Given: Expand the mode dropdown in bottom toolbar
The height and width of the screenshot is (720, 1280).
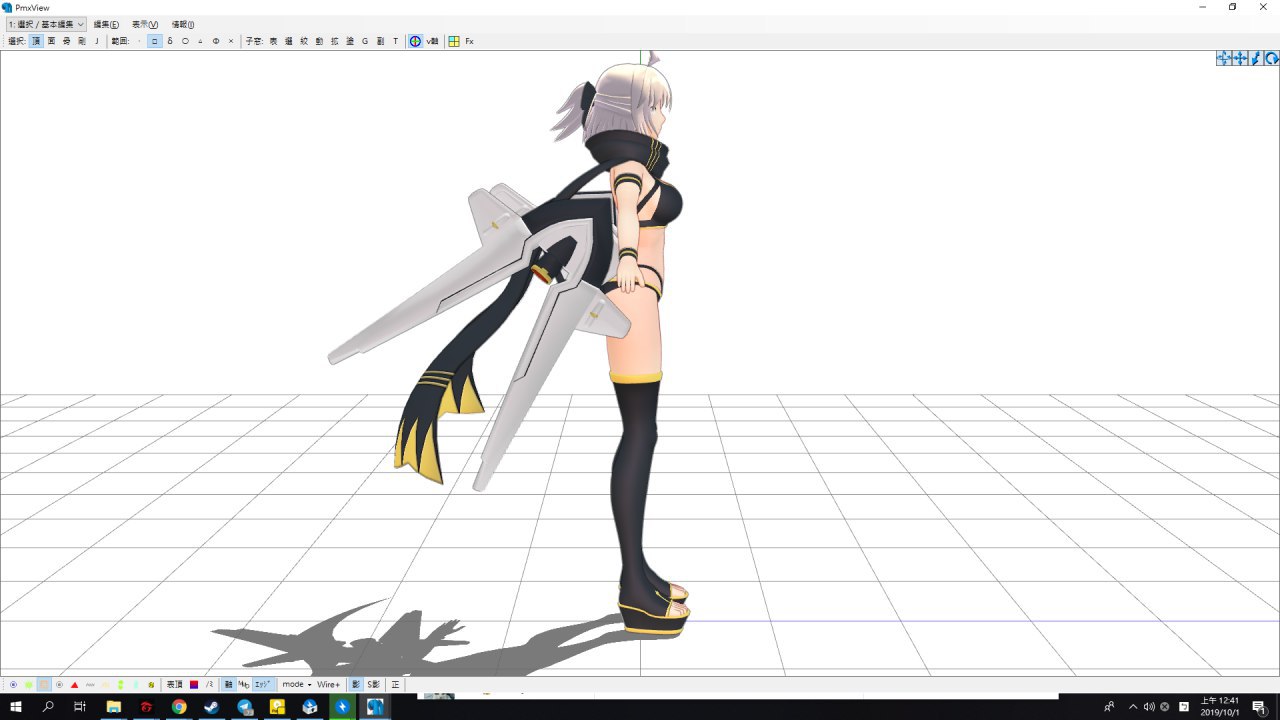Looking at the screenshot, I should click(x=296, y=685).
